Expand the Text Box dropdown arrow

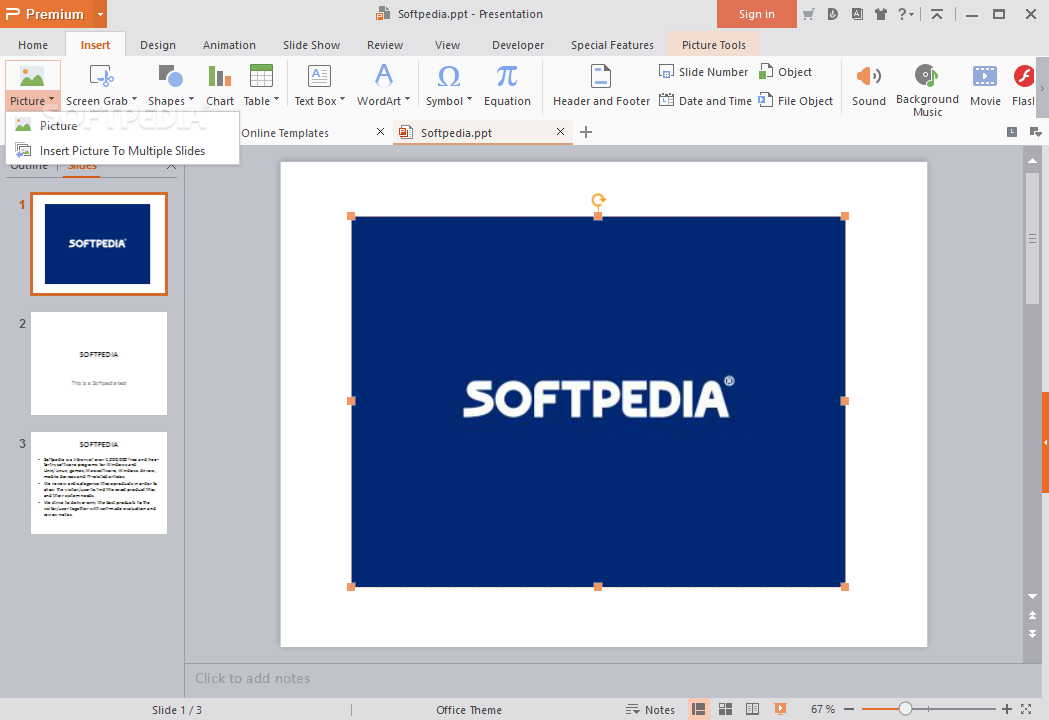click(343, 100)
